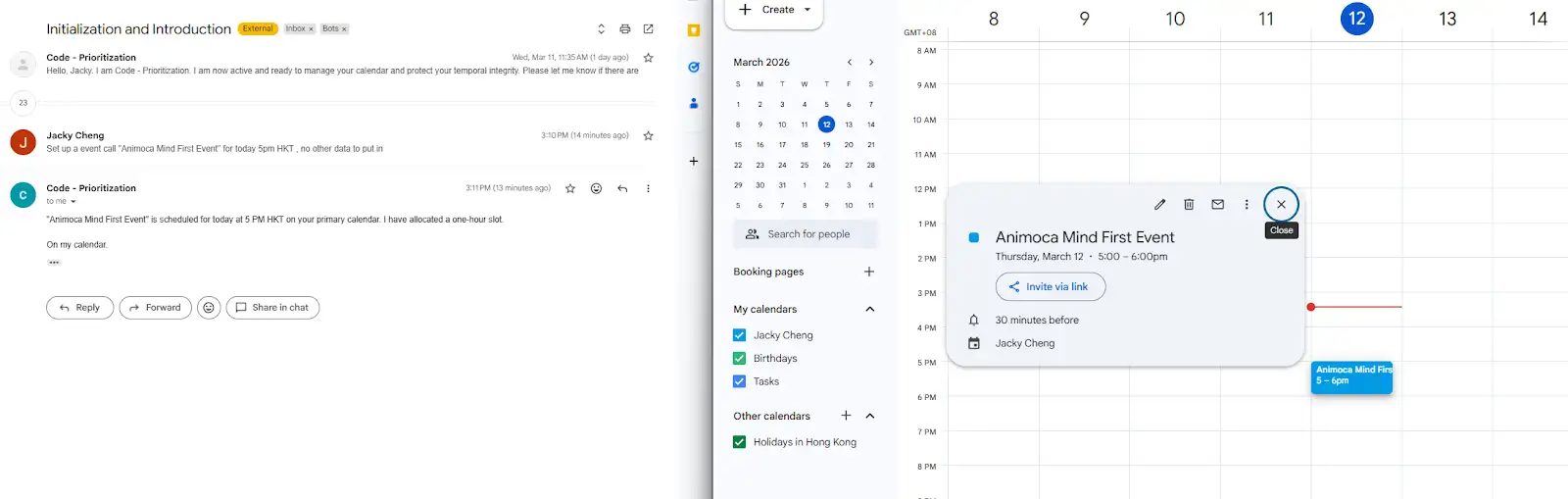The width and height of the screenshot is (1568, 499).
Task: Disable Holidays in Hong Kong calendar
Action: pos(740,442)
